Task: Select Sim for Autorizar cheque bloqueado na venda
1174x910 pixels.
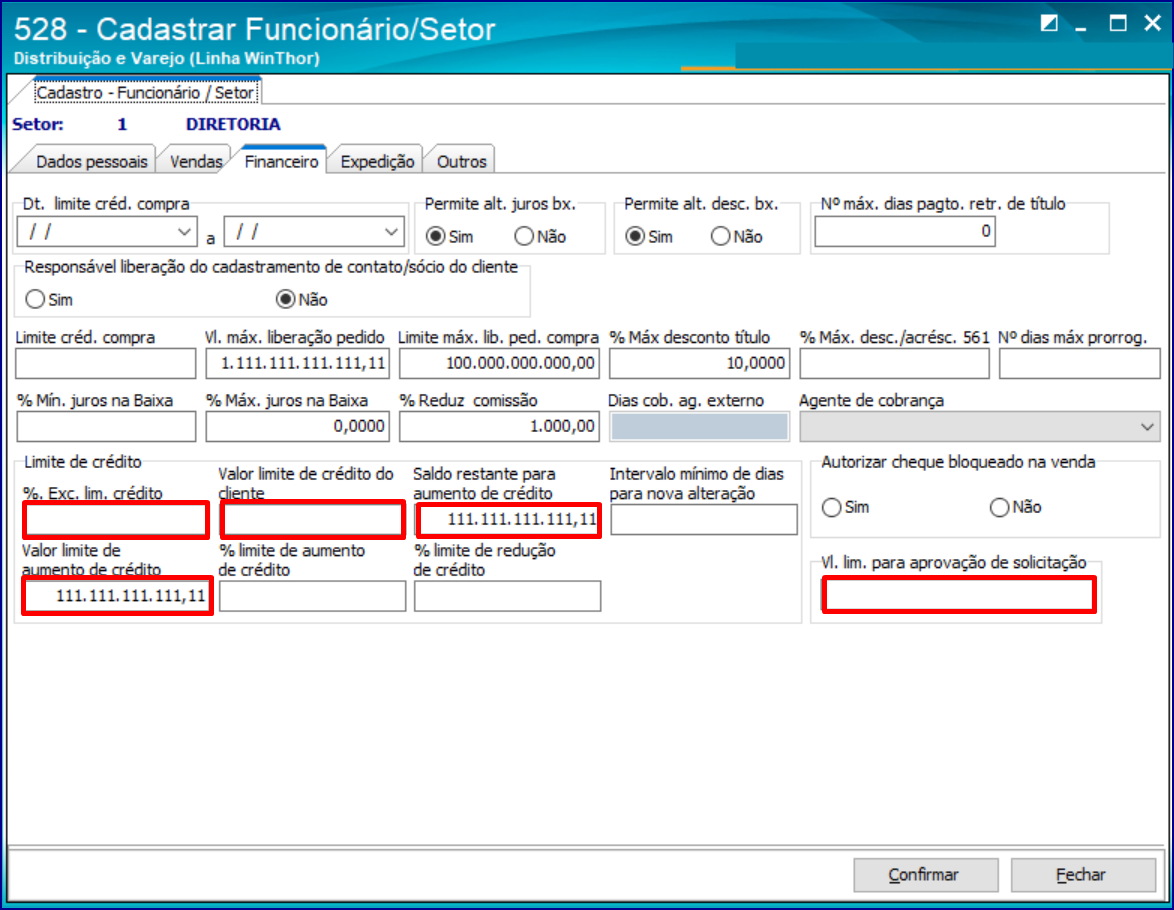Action: pos(832,507)
